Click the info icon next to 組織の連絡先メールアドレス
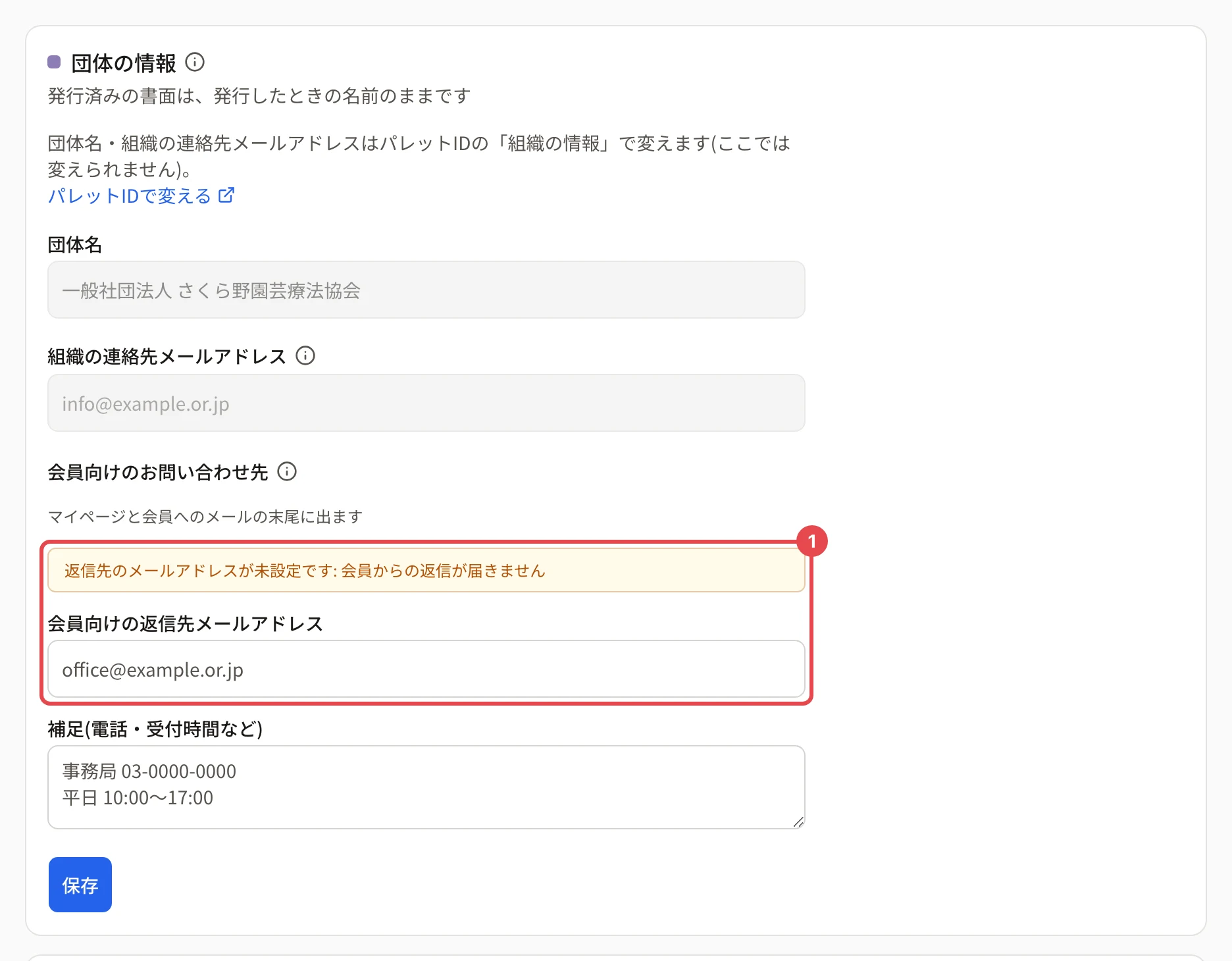Screen dimensions: 1232x961 tap(305, 356)
